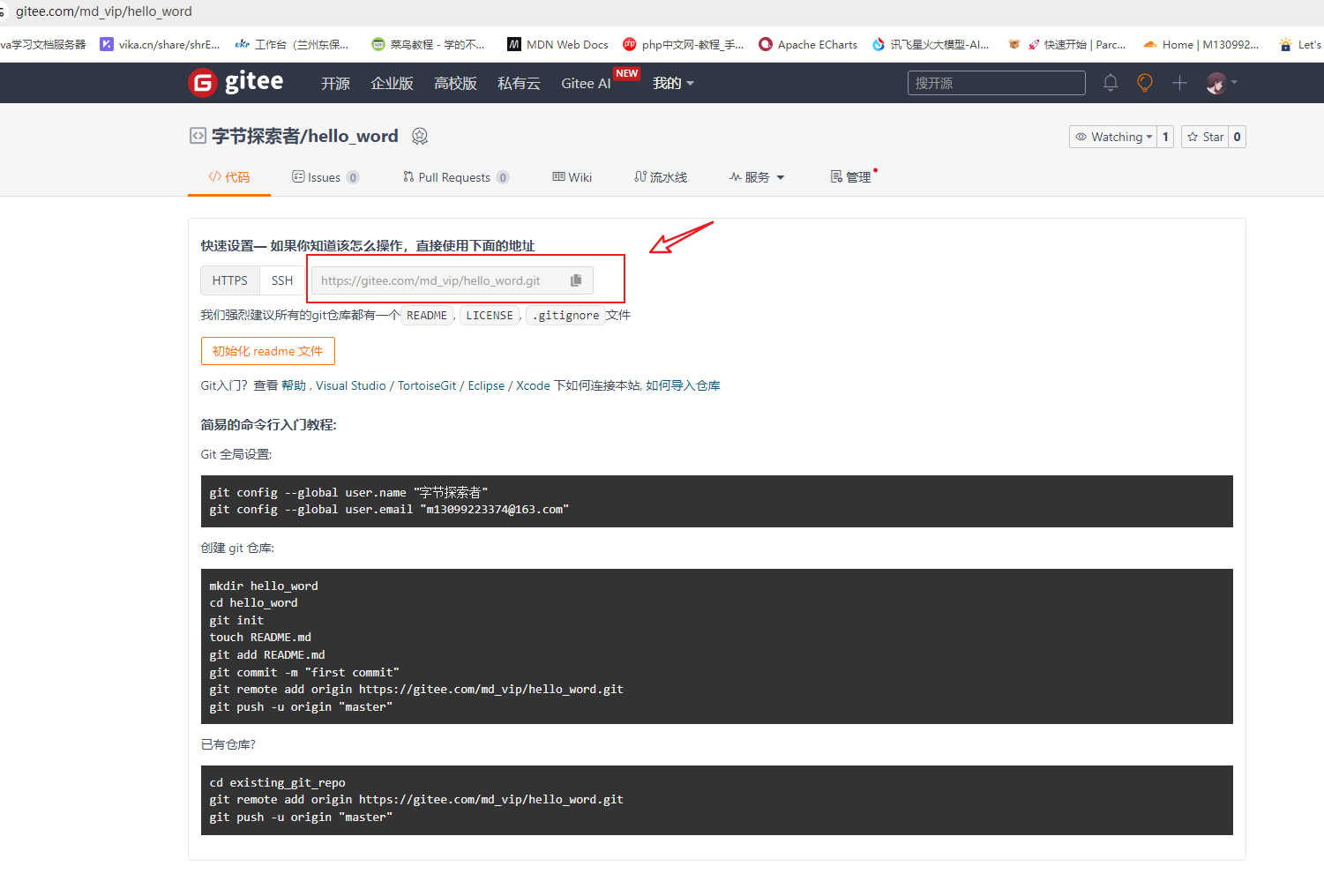Click the star count 0
Viewport: 1324px width, 896px height.
pyautogui.click(x=1237, y=137)
